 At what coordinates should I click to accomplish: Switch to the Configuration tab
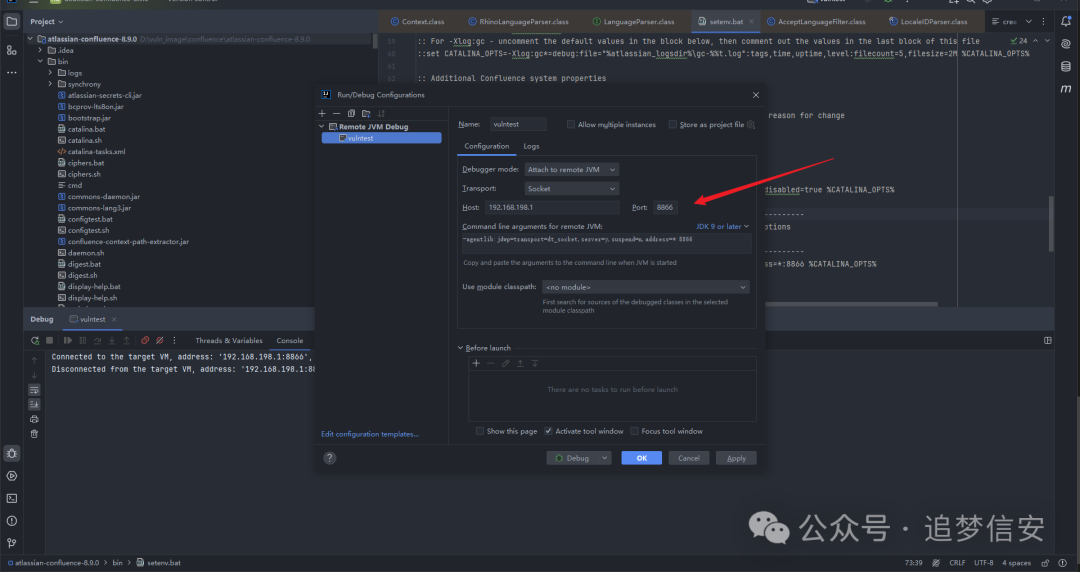click(x=486, y=146)
